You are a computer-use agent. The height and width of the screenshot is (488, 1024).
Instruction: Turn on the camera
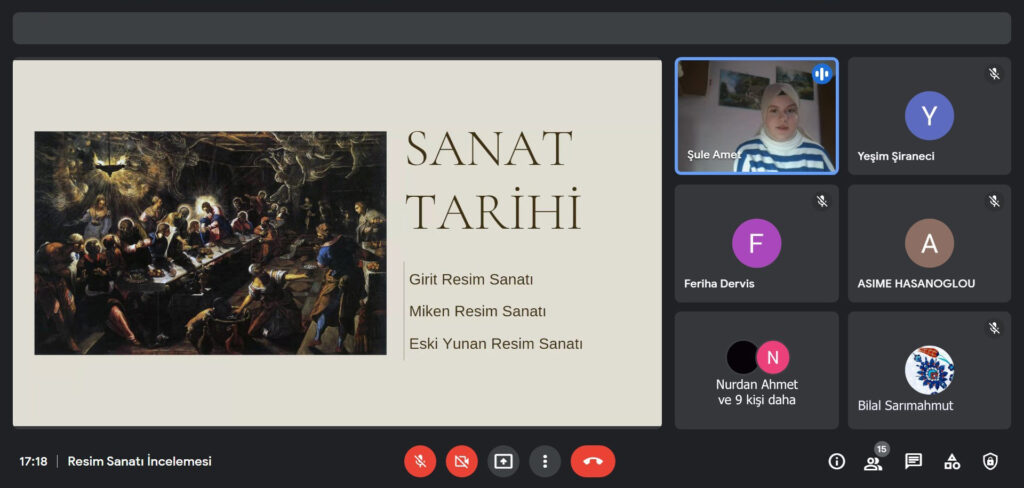(x=462, y=461)
